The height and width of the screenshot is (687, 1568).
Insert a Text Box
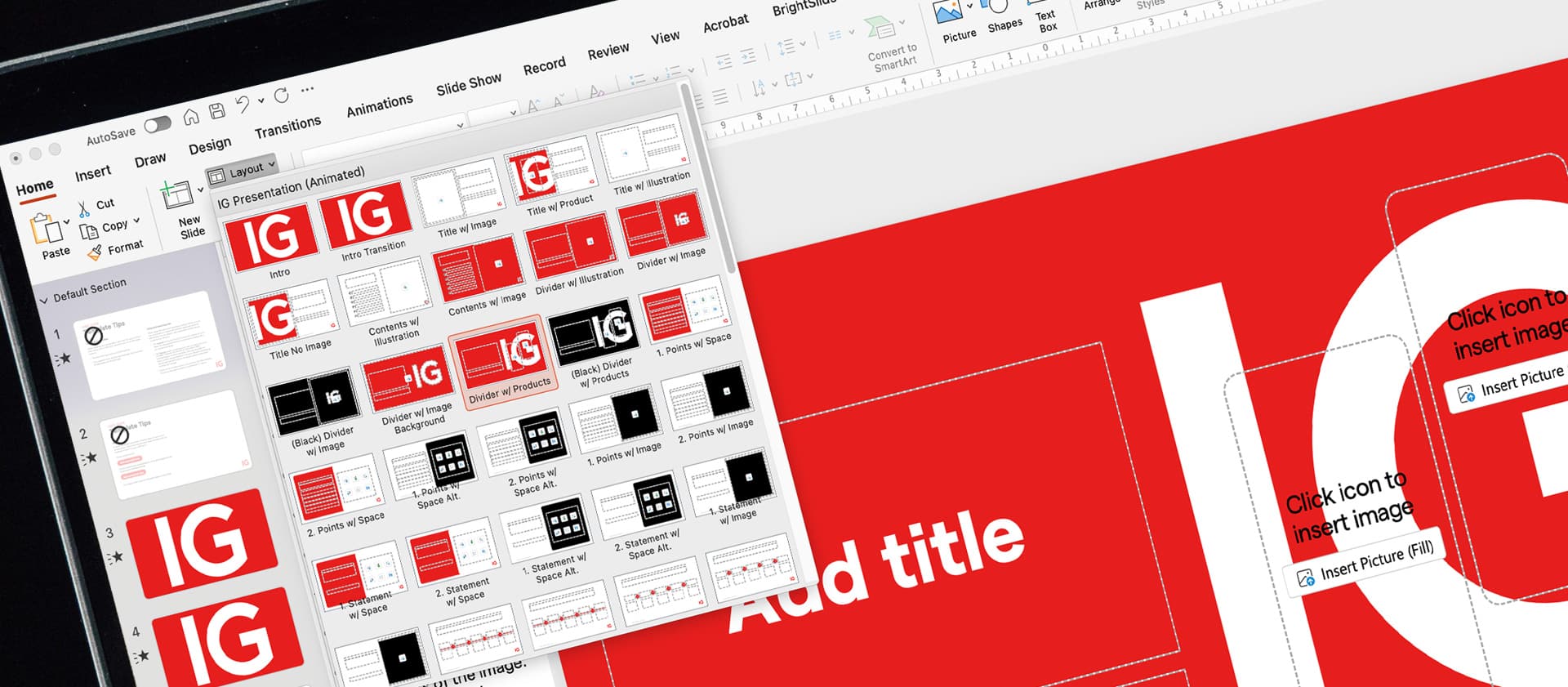(1046, 20)
